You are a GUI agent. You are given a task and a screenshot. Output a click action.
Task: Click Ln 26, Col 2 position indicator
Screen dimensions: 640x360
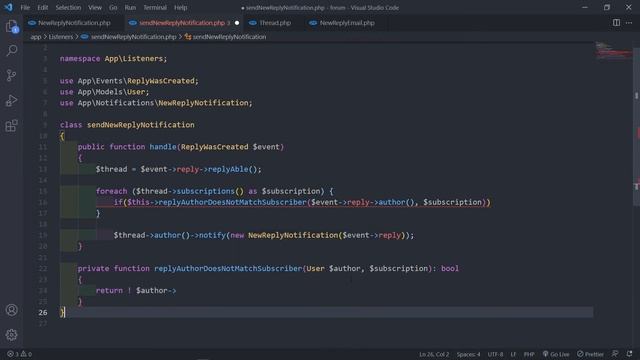(x=434, y=354)
